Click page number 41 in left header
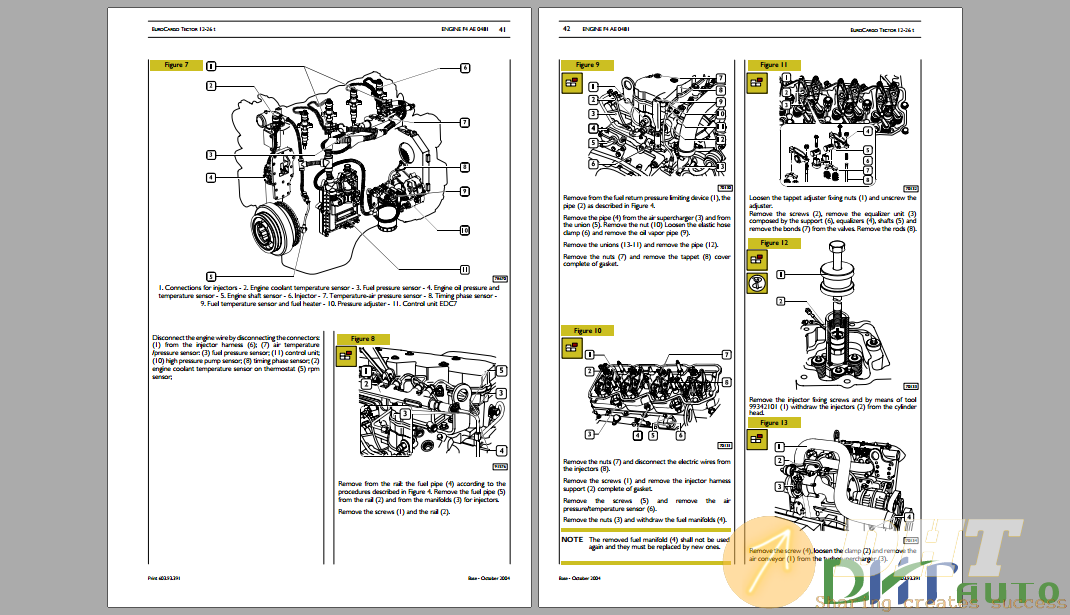Screen dimensions: 1070x615 (502, 29)
